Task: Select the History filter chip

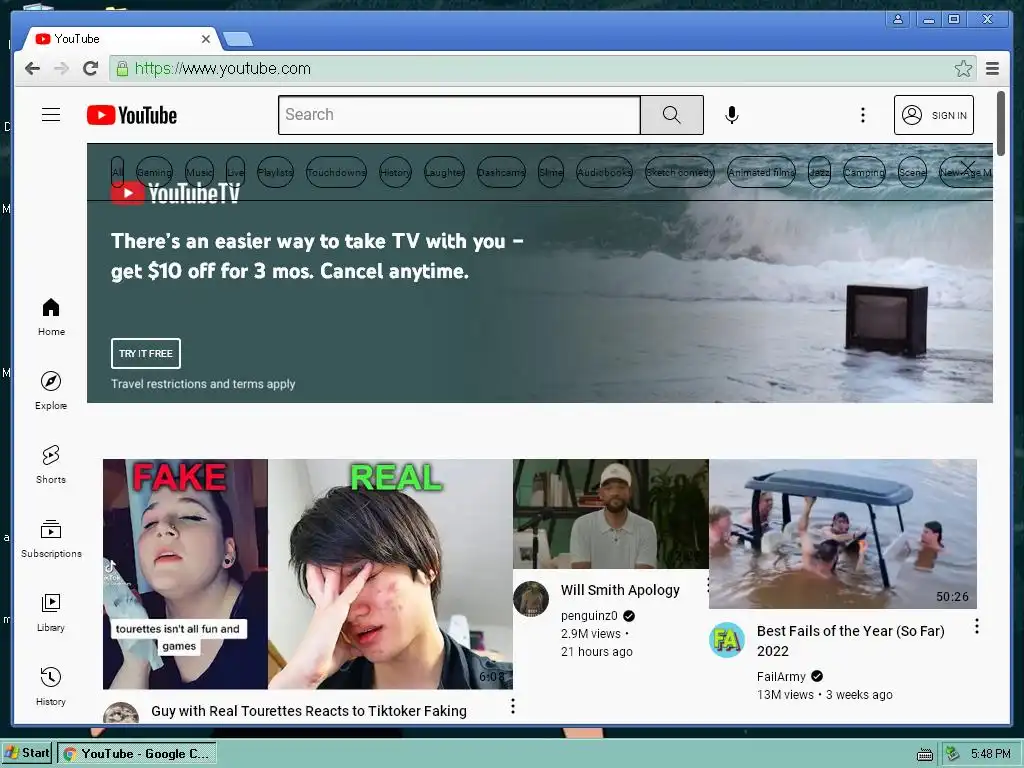Action: click(x=395, y=172)
